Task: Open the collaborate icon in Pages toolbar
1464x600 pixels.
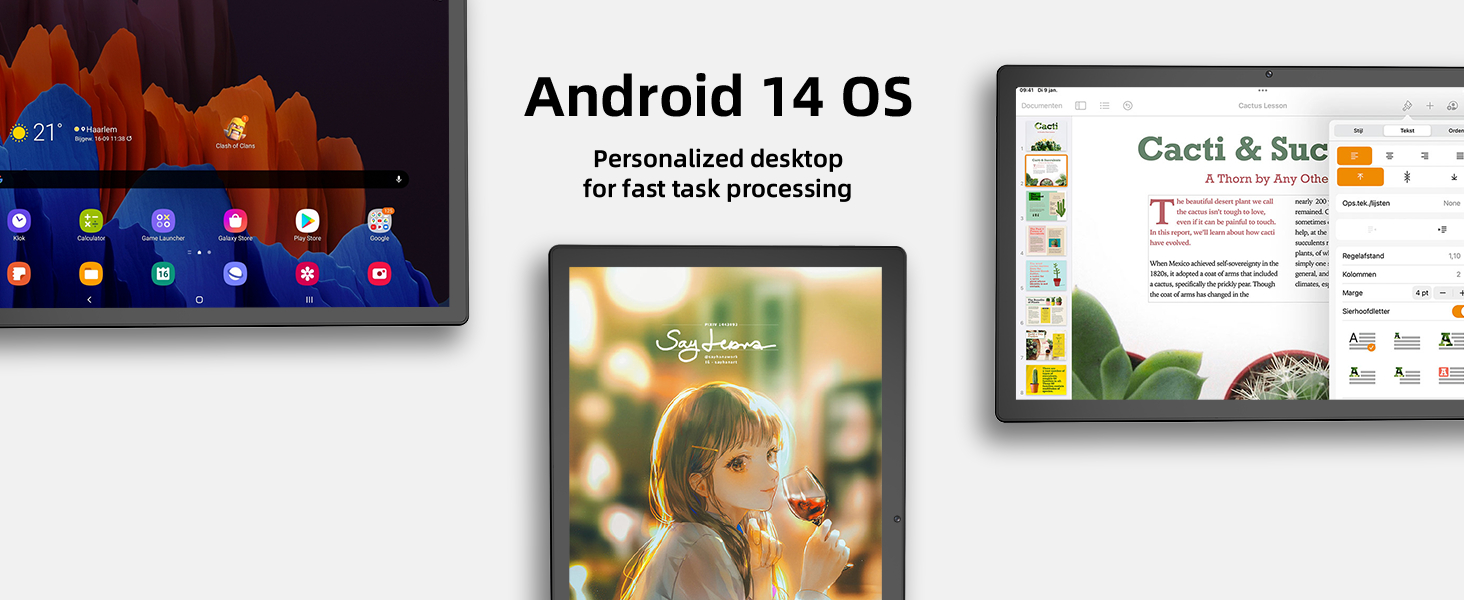Action: (1452, 106)
